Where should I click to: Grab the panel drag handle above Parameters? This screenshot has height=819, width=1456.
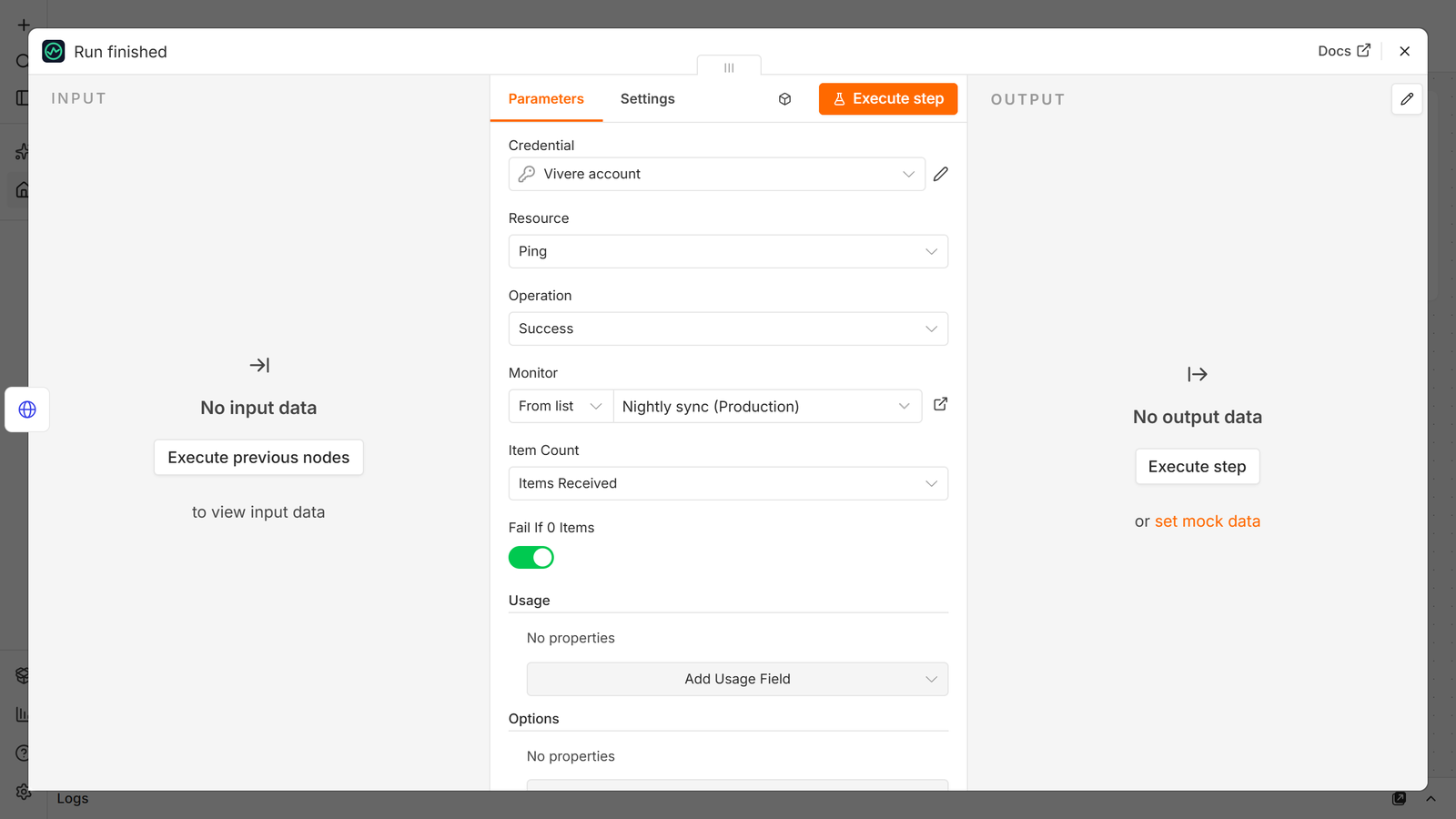pyautogui.click(x=729, y=67)
